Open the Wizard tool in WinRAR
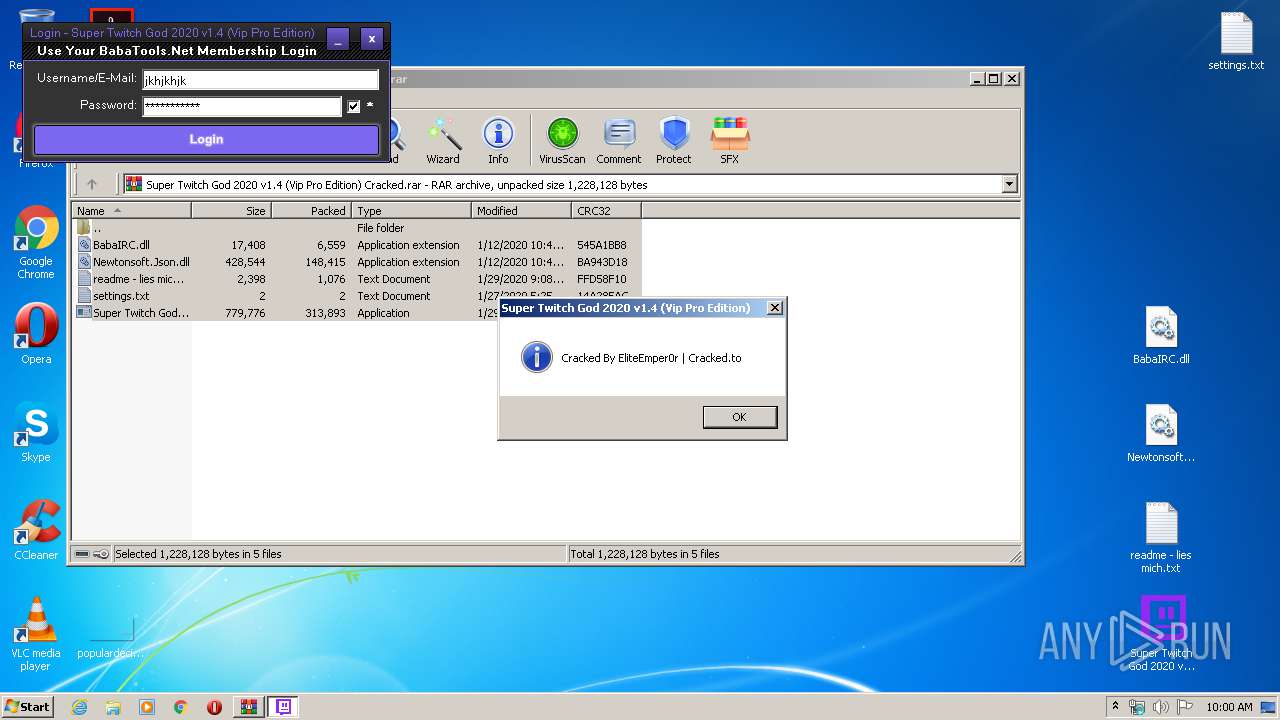Viewport: 1280px width, 720px height. click(443, 141)
